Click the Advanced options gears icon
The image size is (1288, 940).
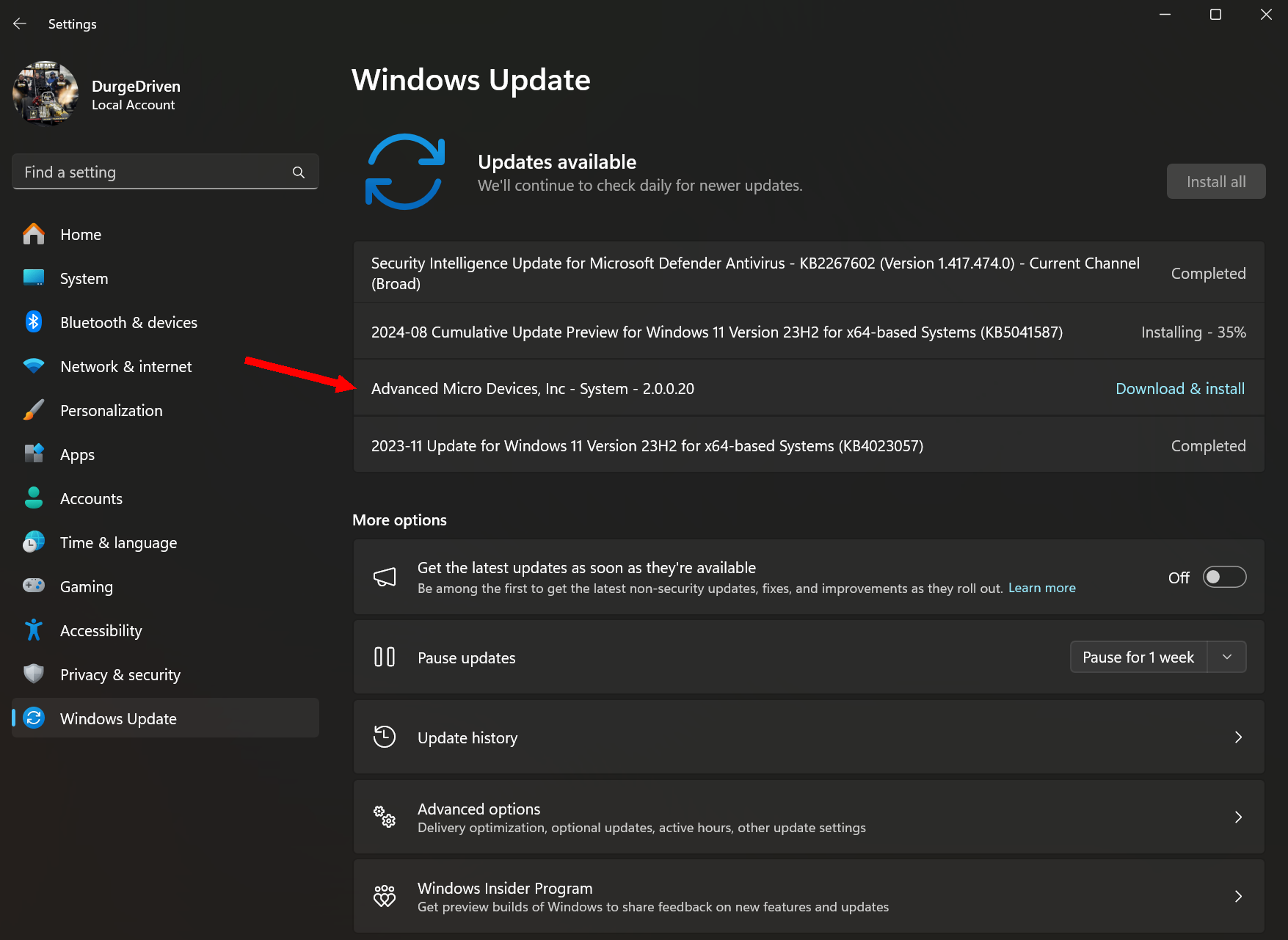[x=385, y=816]
